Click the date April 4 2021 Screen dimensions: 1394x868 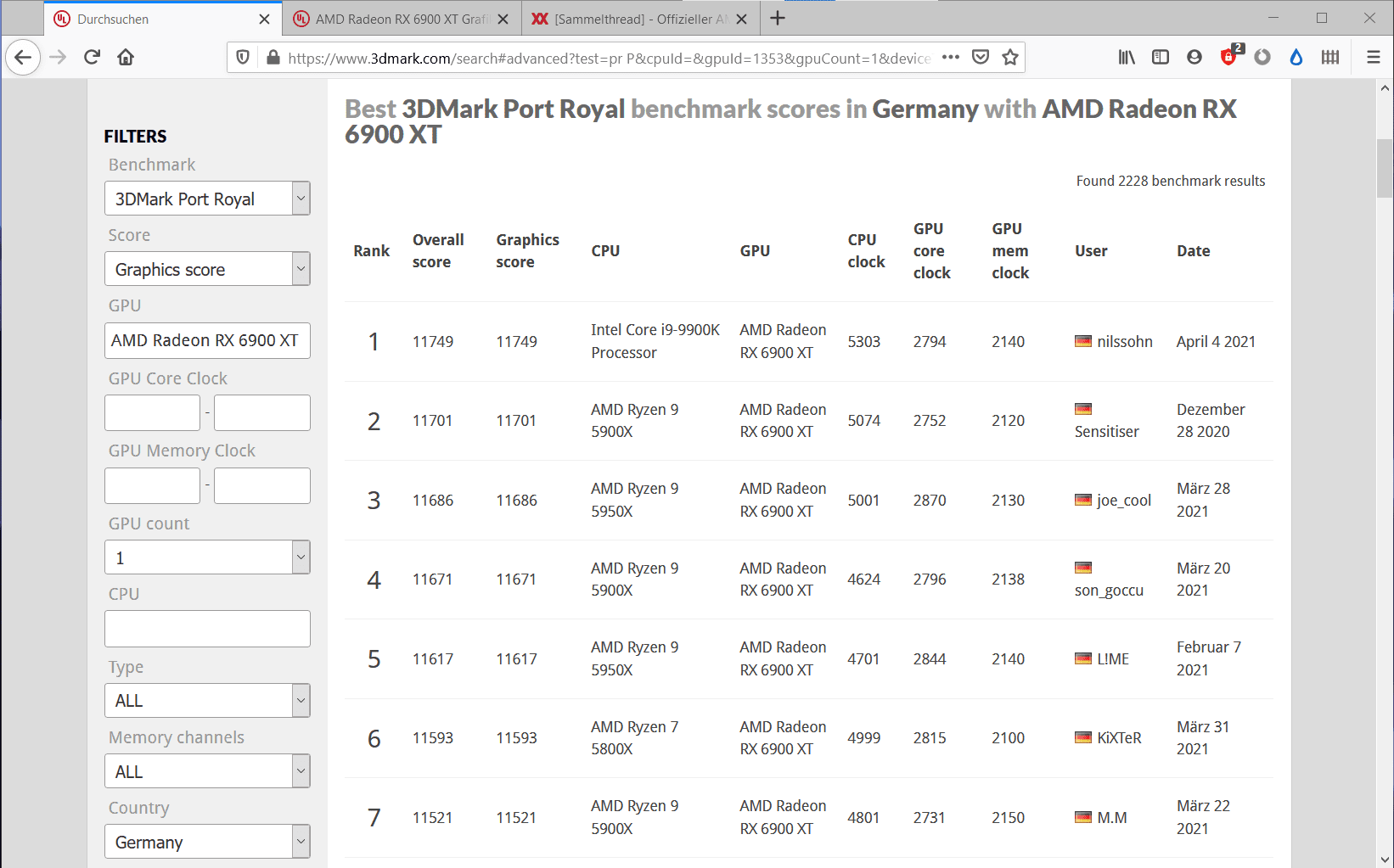point(1216,341)
